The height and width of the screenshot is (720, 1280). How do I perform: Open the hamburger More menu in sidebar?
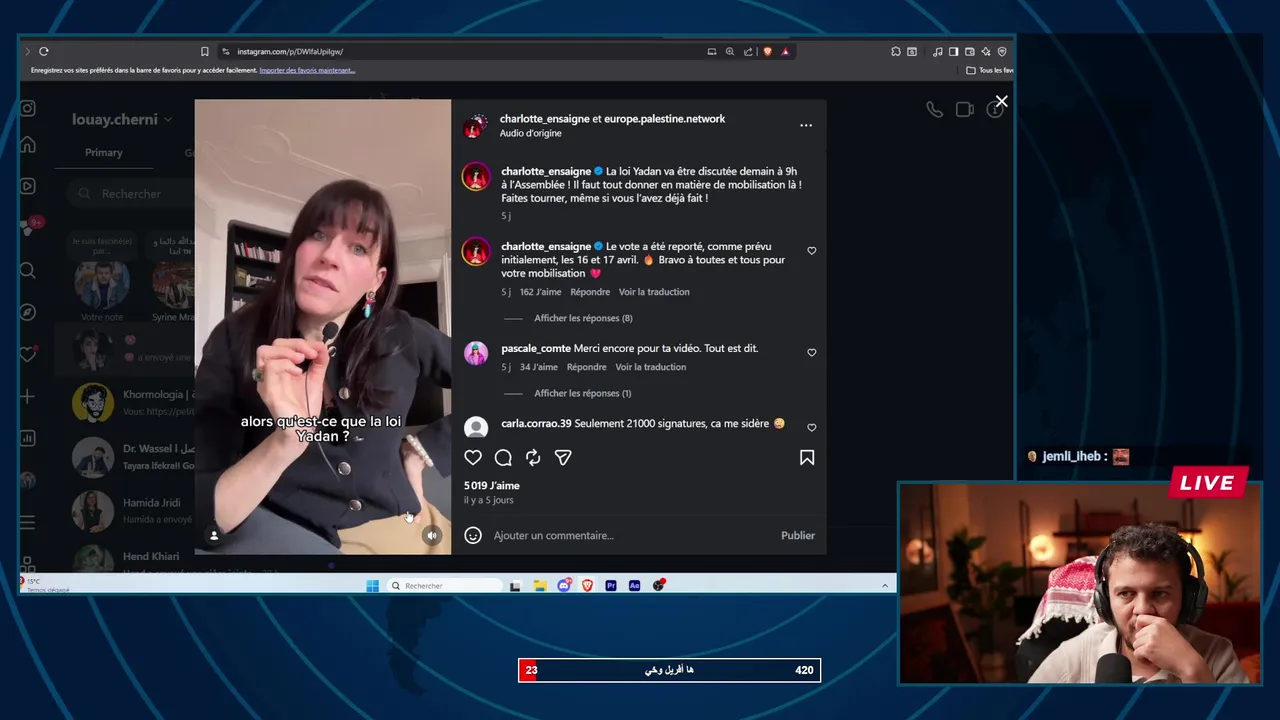point(28,522)
